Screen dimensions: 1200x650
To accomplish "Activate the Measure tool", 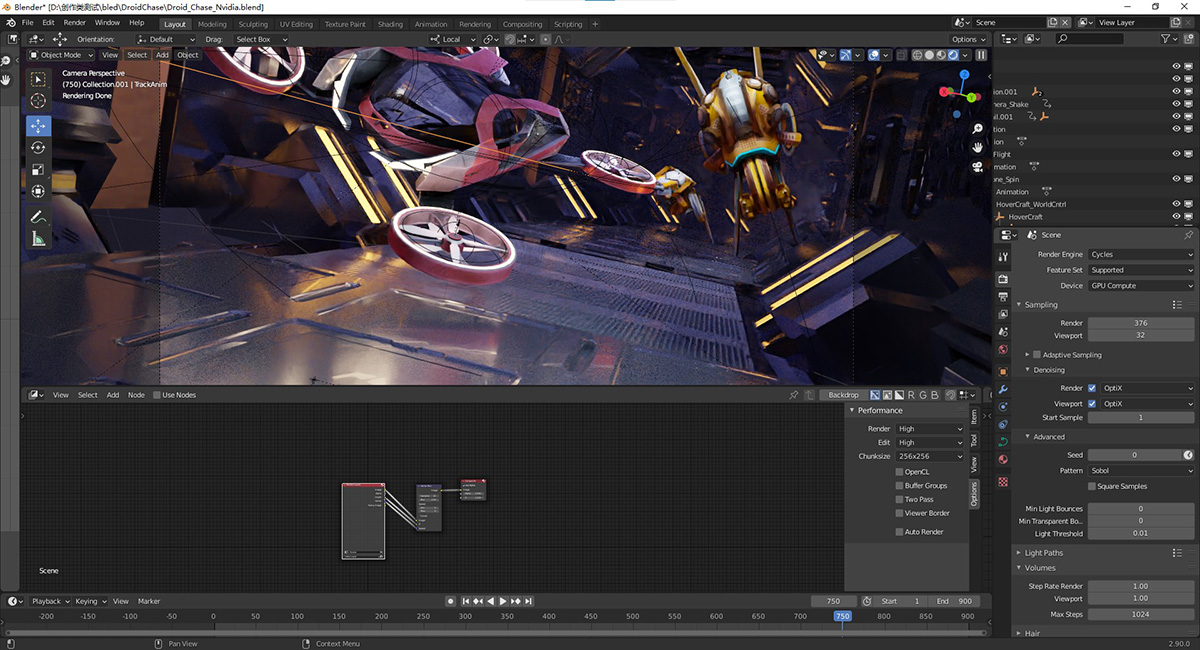I will click(38, 238).
